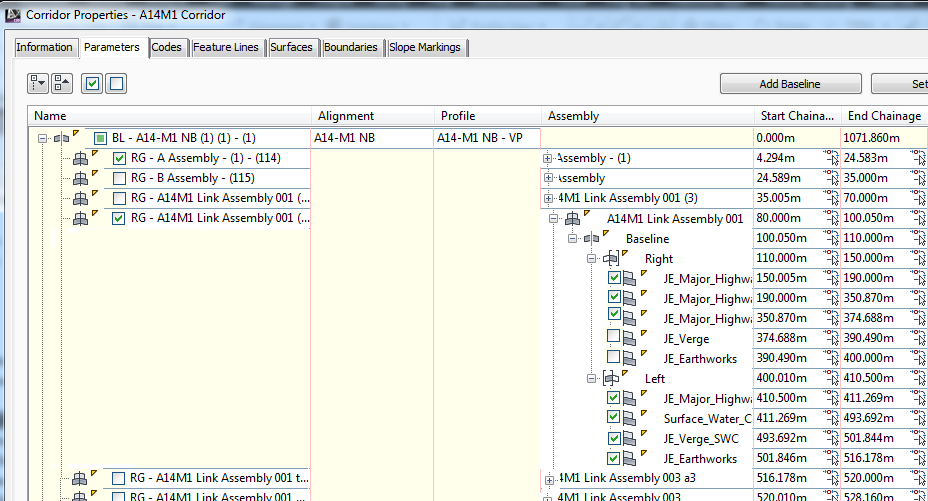This screenshot has height=501, width=928.
Task: Click baseline icon beside BL - A14-M1 NB
Action: (62, 138)
